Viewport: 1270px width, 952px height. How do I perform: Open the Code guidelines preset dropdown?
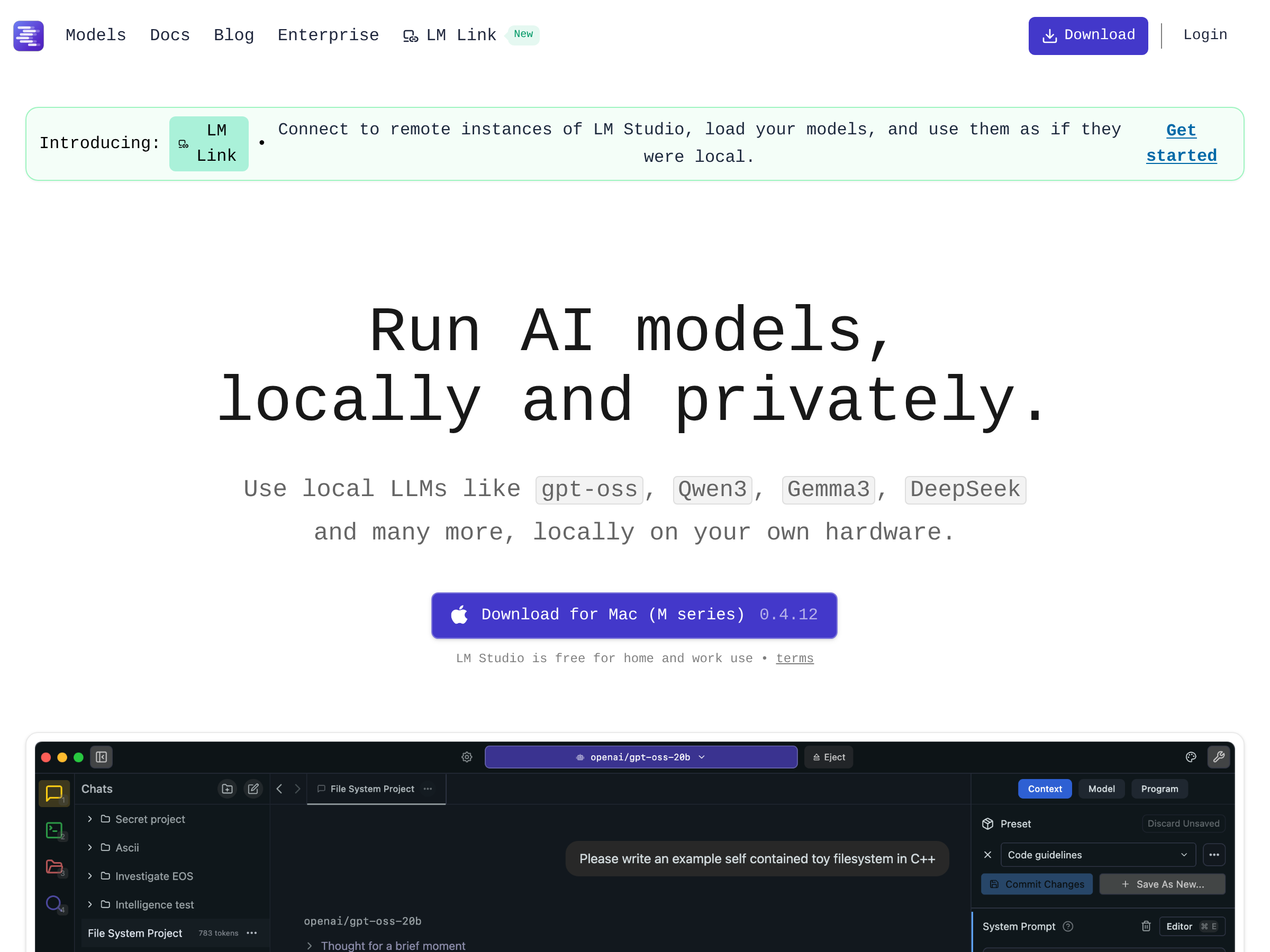1098,855
